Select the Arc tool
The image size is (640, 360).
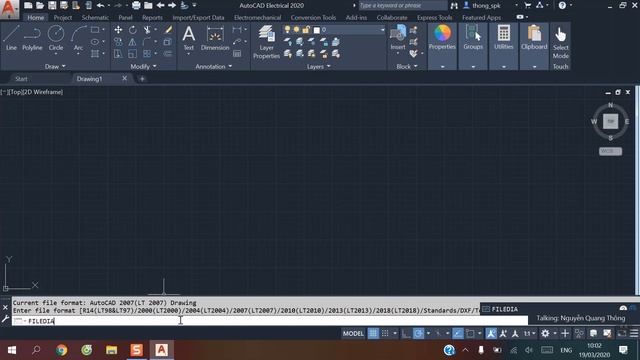coord(78,38)
